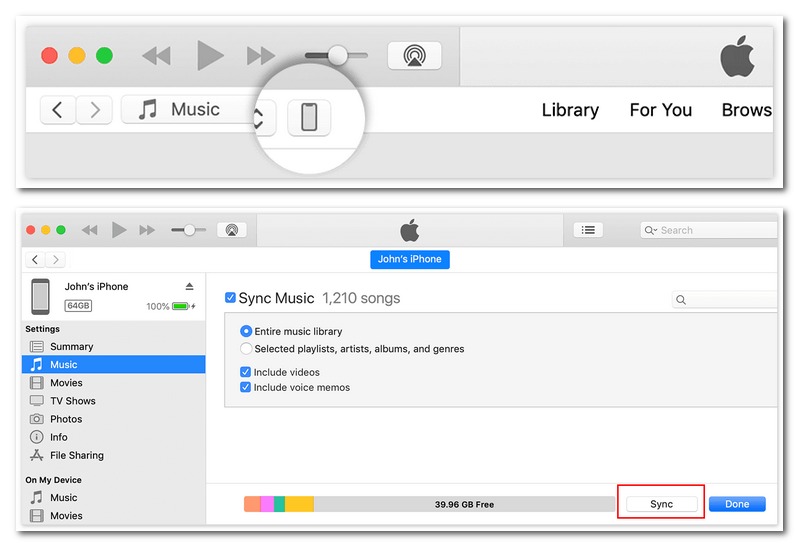Click fast-forward button in upper window

pyautogui.click(x=261, y=55)
